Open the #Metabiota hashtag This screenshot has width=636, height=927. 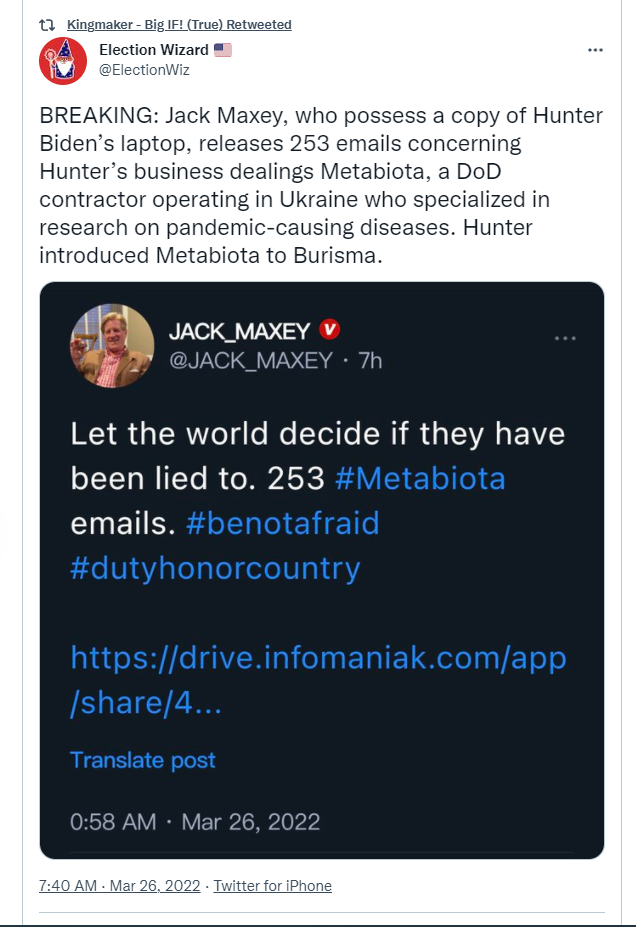coord(420,478)
